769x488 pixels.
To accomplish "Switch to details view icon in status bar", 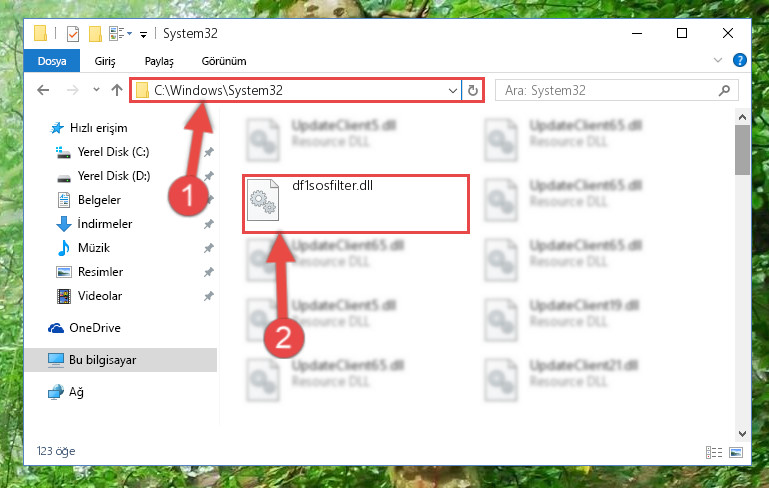I will [x=714, y=452].
